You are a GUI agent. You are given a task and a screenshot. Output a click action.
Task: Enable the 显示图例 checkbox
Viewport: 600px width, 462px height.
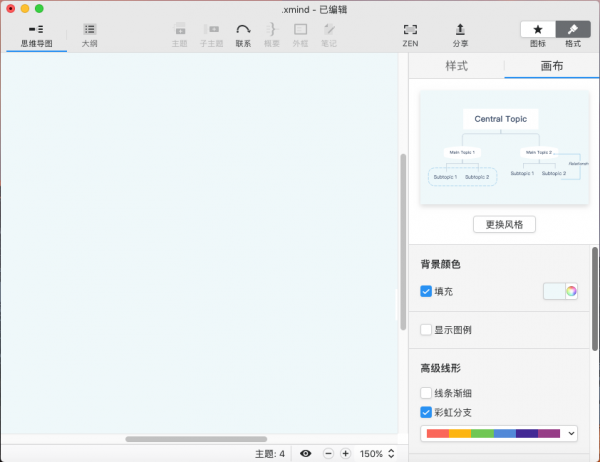point(426,330)
